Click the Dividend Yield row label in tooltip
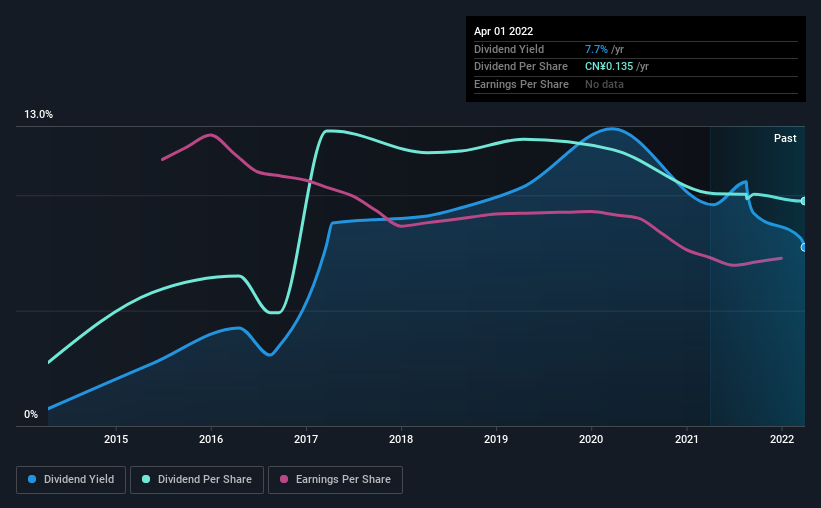This screenshot has height=508, width=821. pyautogui.click(x=509, y=49)
